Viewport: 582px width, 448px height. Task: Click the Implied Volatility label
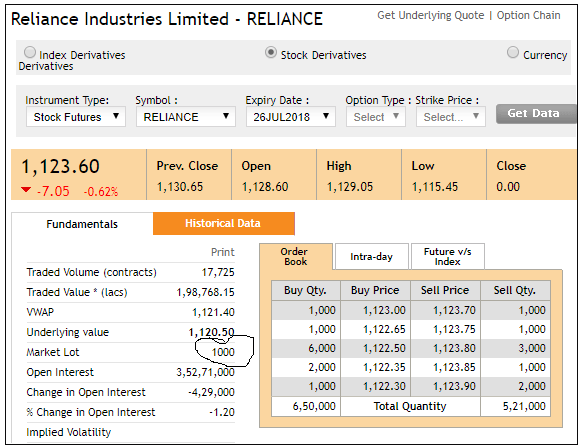click(69, 432)
